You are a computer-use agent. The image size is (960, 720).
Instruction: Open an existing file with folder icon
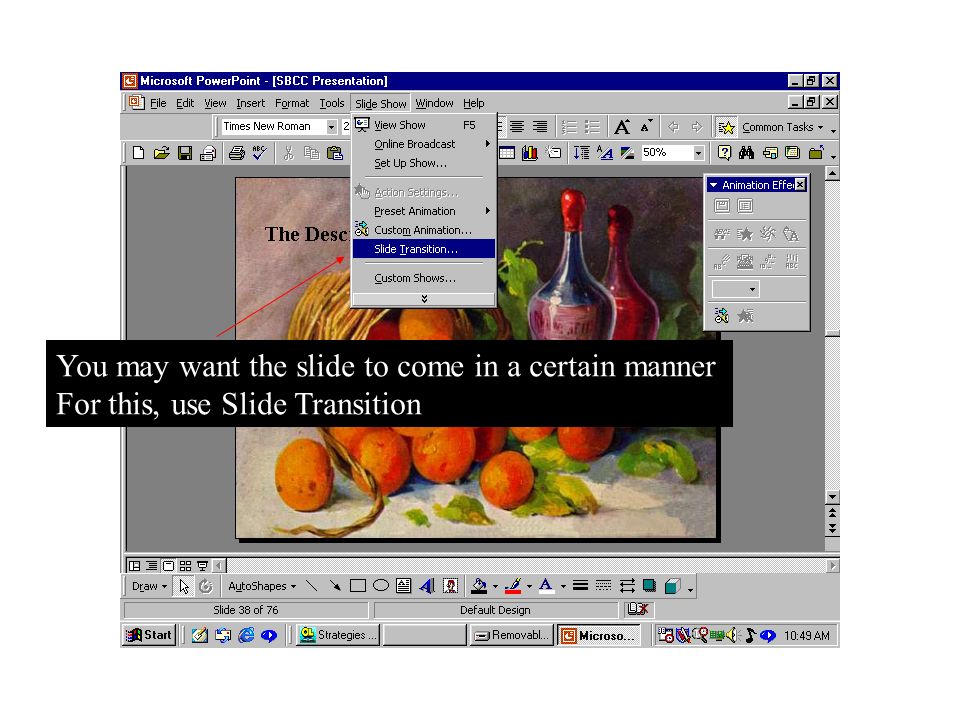point(162,153)
